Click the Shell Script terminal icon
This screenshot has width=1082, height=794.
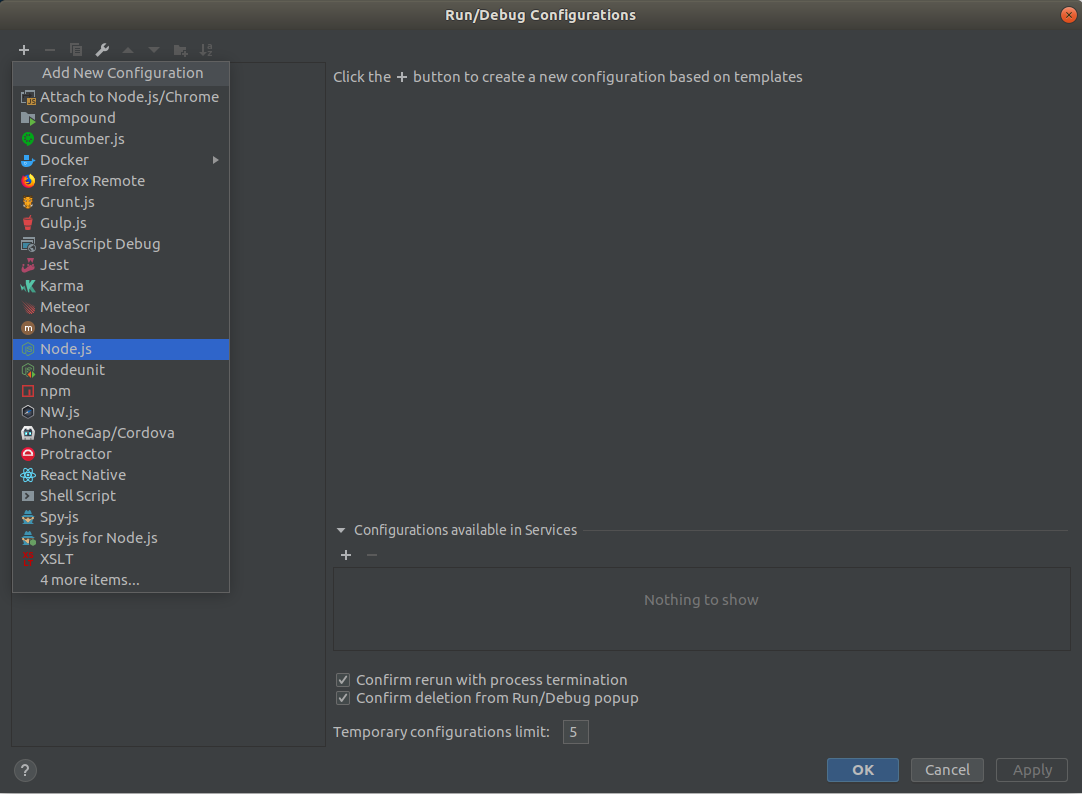[28, 496]
